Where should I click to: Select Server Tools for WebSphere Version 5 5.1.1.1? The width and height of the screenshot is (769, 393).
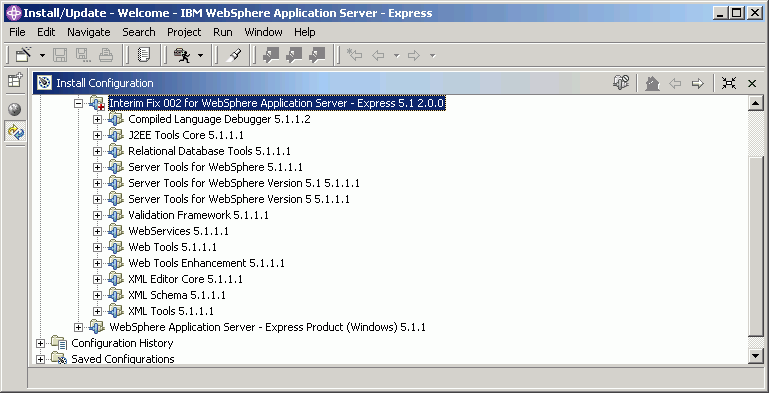(x=239, y=199)
